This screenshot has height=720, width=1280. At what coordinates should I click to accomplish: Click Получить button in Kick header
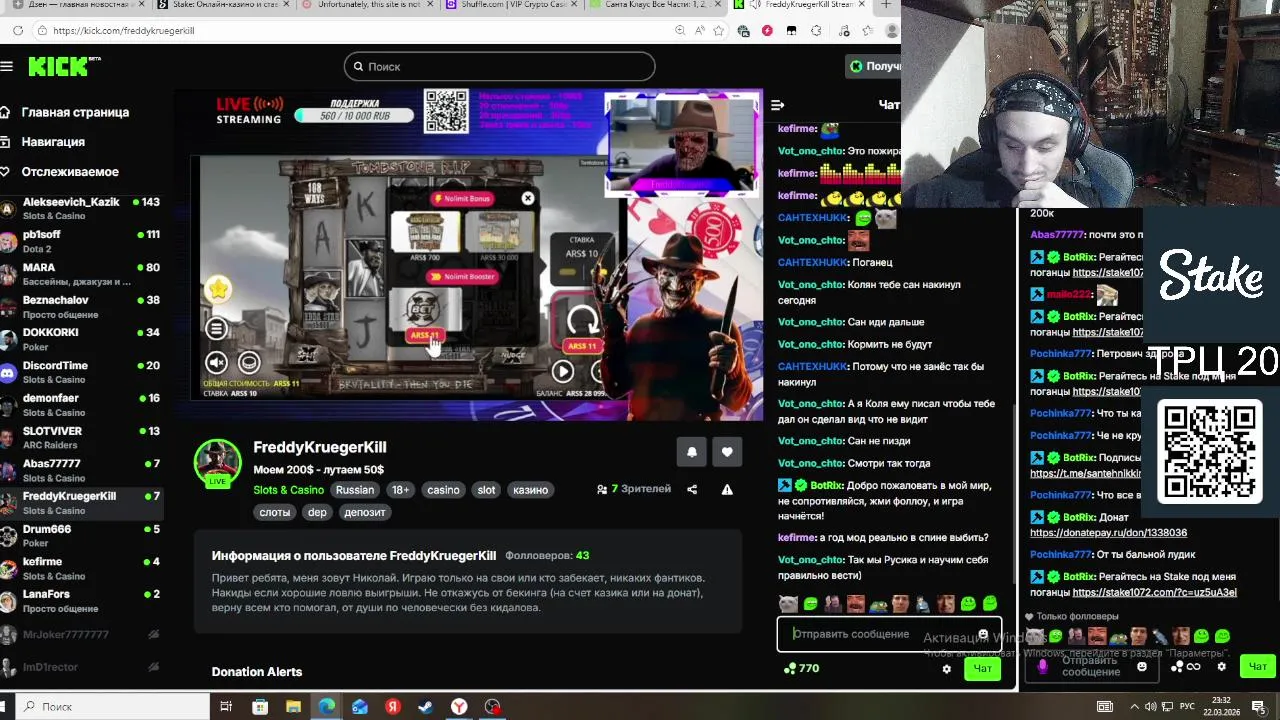pos(873,66)
